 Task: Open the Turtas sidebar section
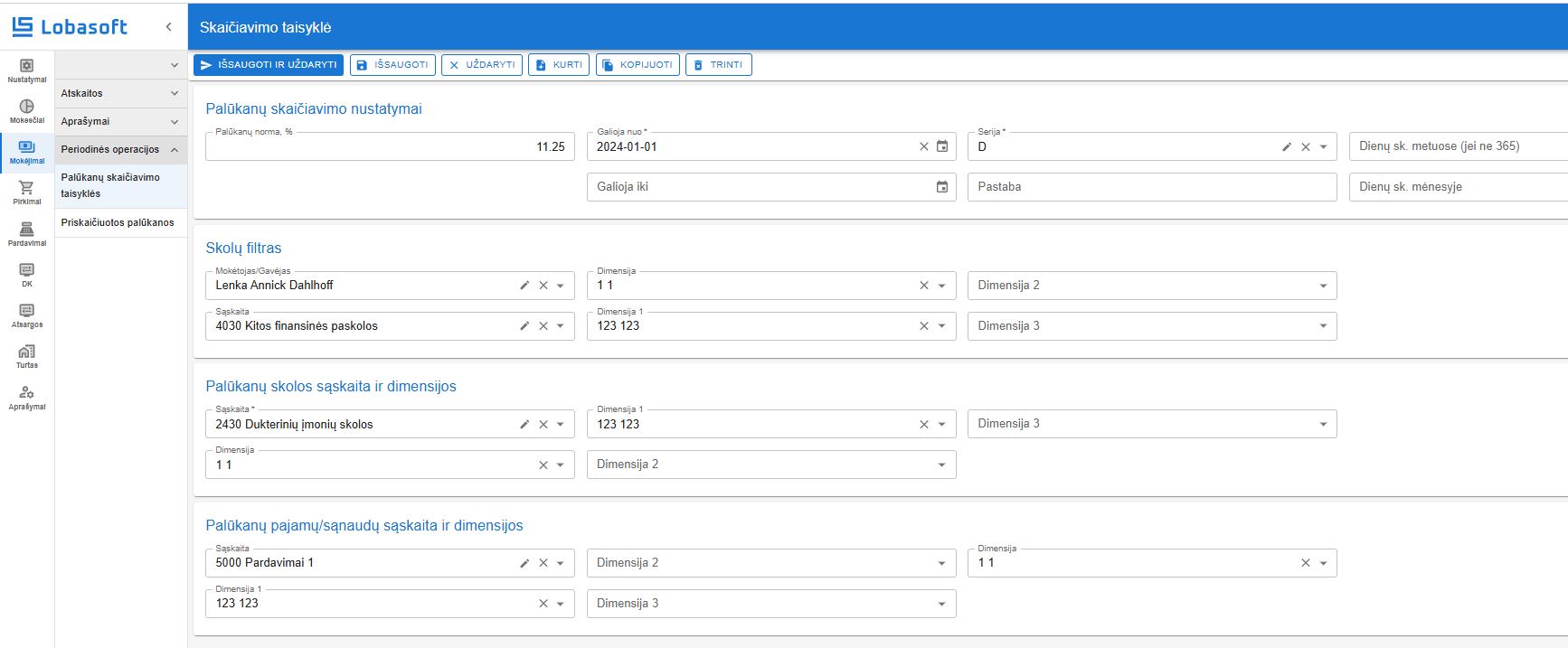click(26, 356)
